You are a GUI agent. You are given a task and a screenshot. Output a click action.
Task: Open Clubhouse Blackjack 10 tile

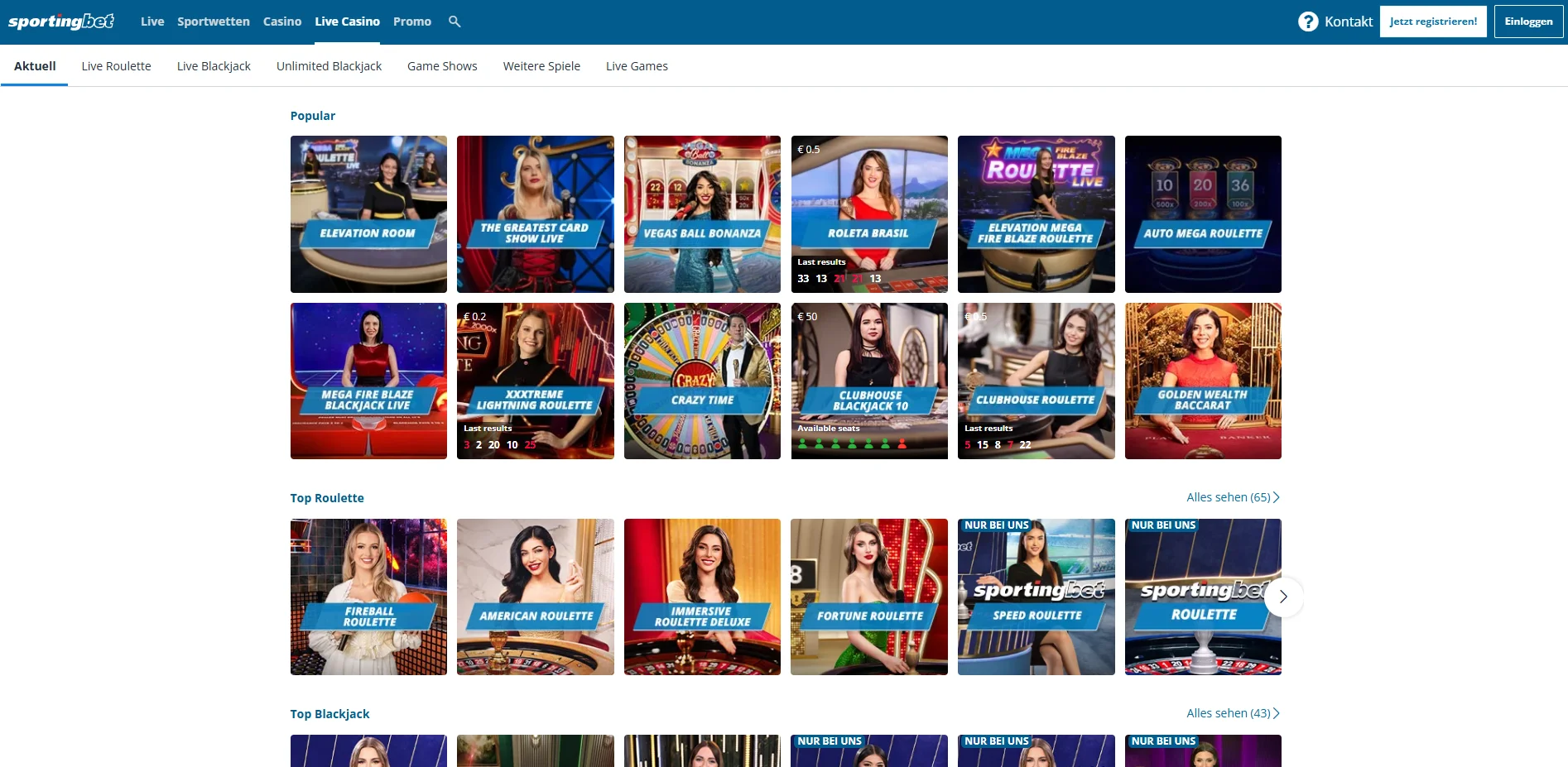click(869, 381)
